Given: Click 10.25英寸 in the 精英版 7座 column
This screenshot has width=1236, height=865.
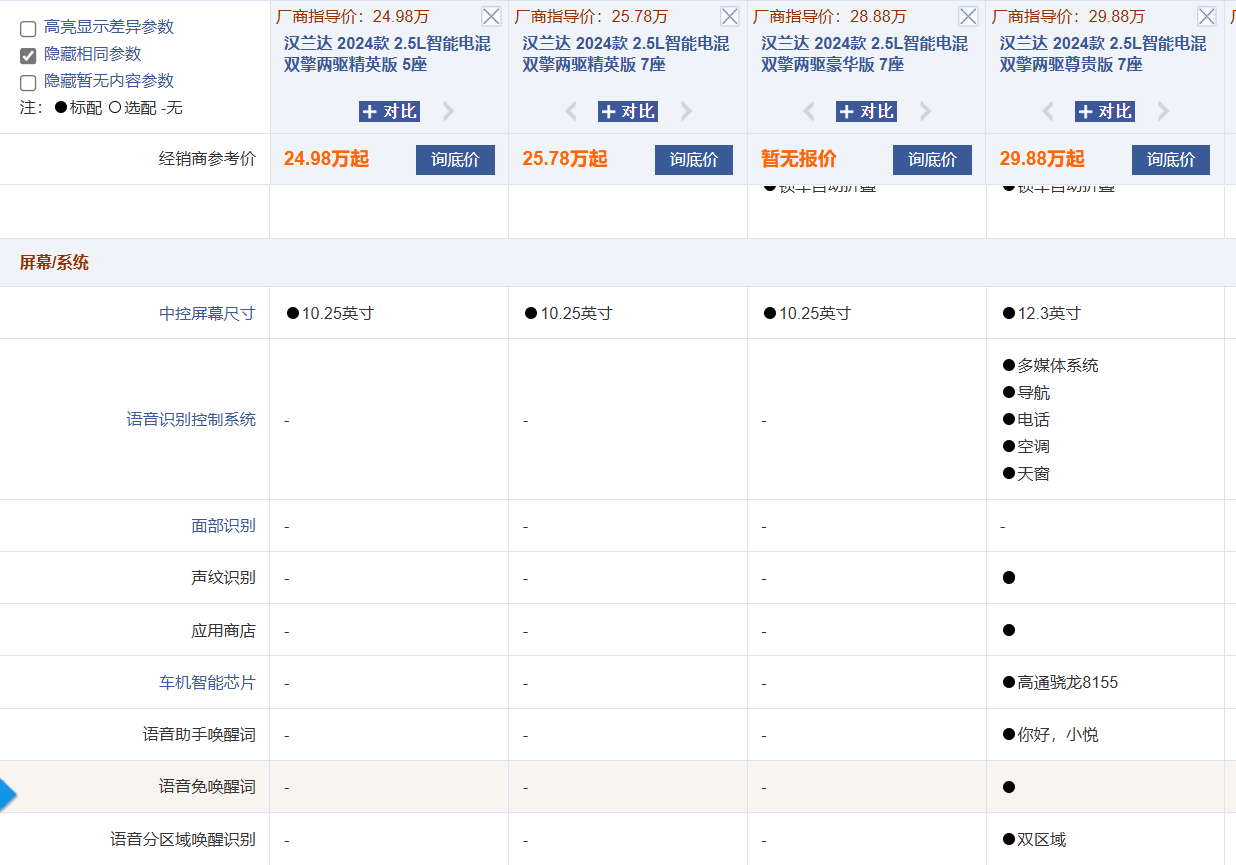Looking at the screenshot, I should [576, 313].
